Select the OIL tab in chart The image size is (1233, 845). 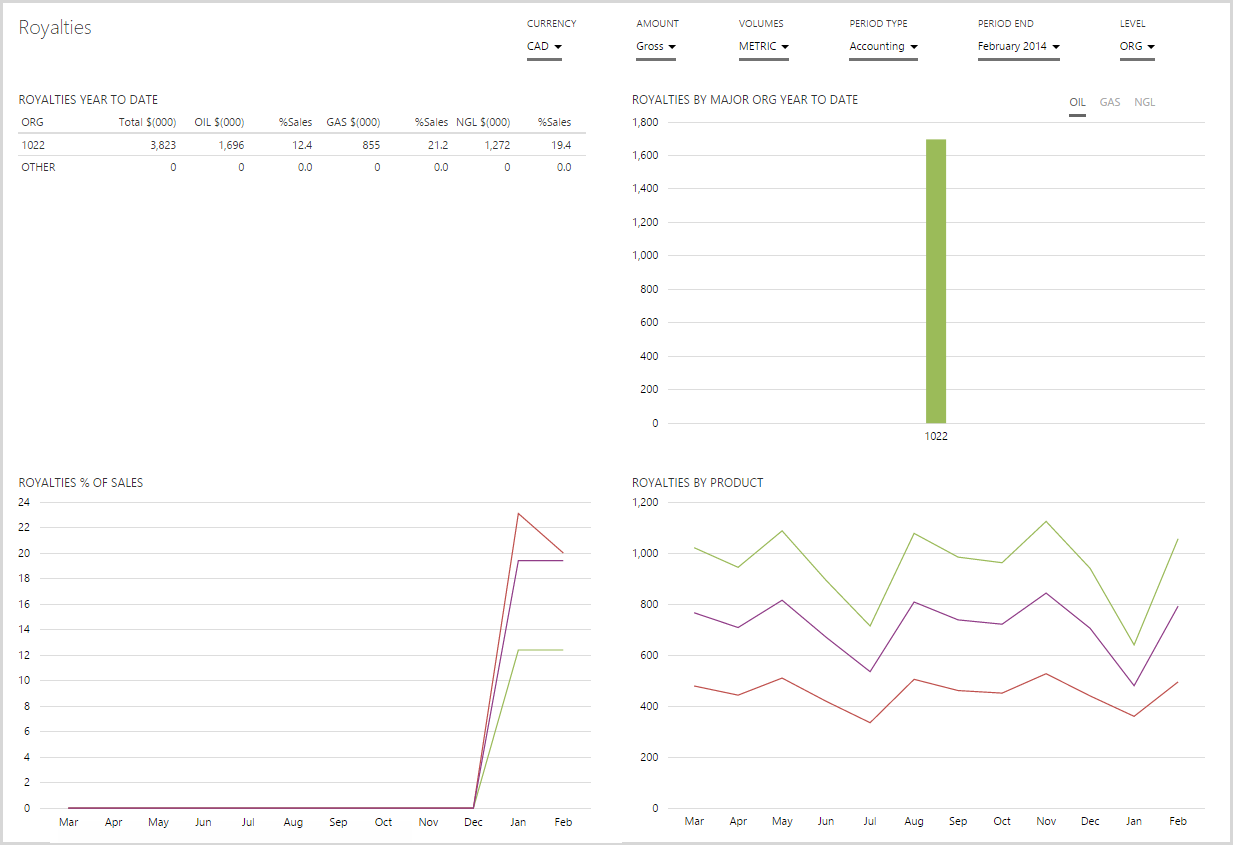click(x=1077, y=102)
